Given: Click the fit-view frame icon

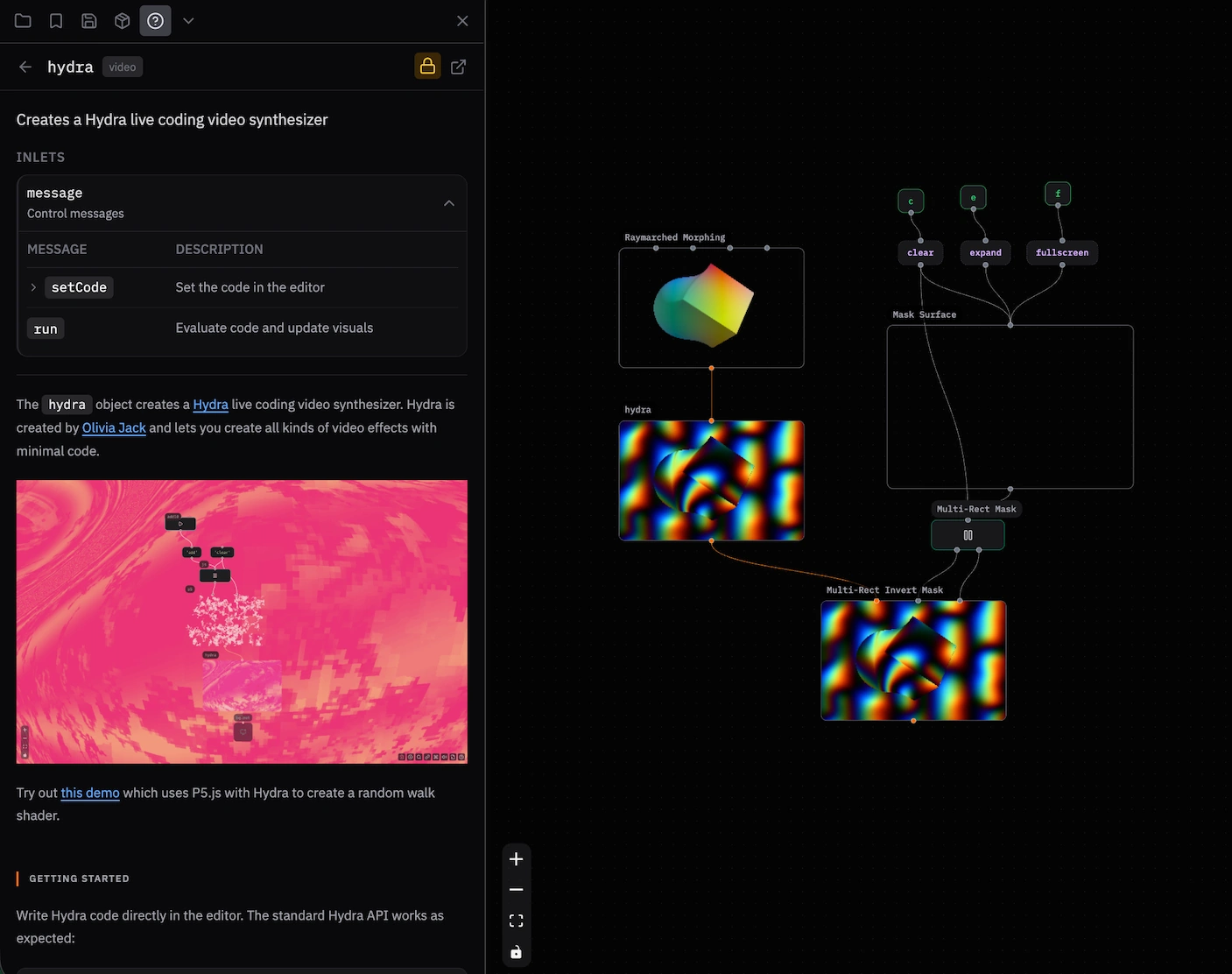Looking at the screenshot, I should (x=517, y=921).
